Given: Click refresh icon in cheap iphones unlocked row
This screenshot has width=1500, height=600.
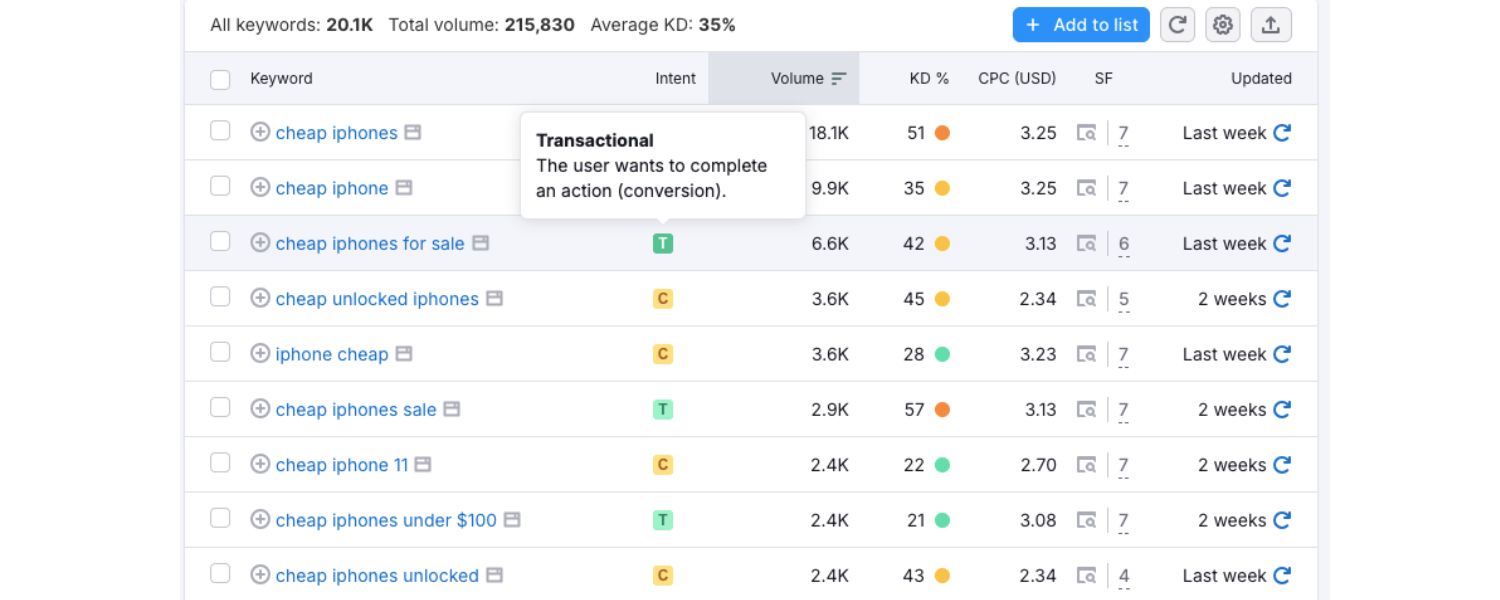Looking at the screenshot, I should pos(1282,575).
